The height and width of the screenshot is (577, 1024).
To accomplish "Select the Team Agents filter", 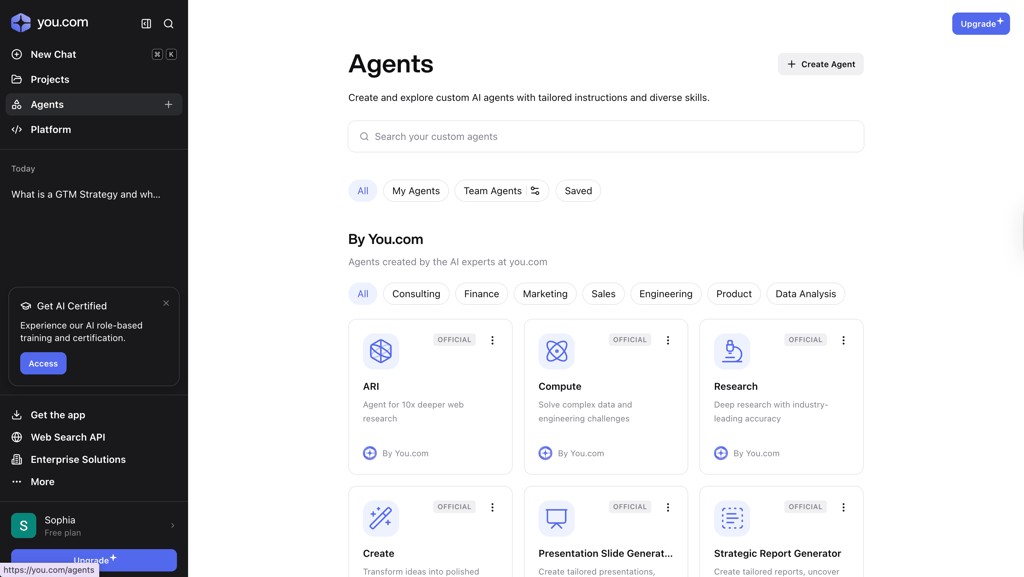I will coord(493,191).
